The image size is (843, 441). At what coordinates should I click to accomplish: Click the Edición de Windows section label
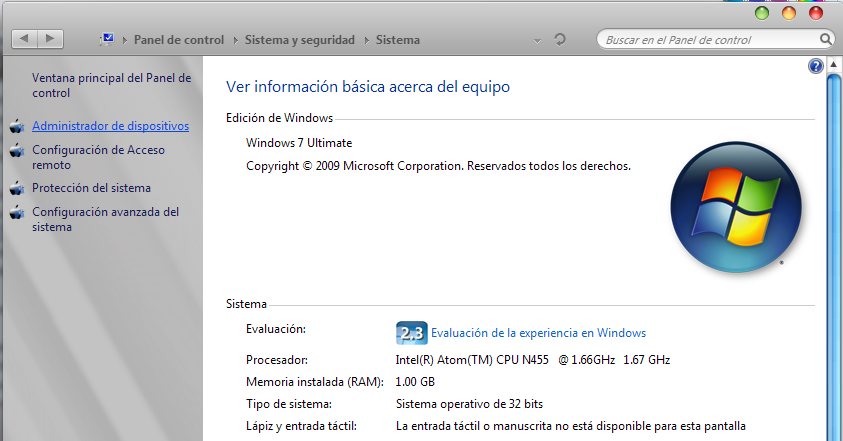tap(279, 118)
